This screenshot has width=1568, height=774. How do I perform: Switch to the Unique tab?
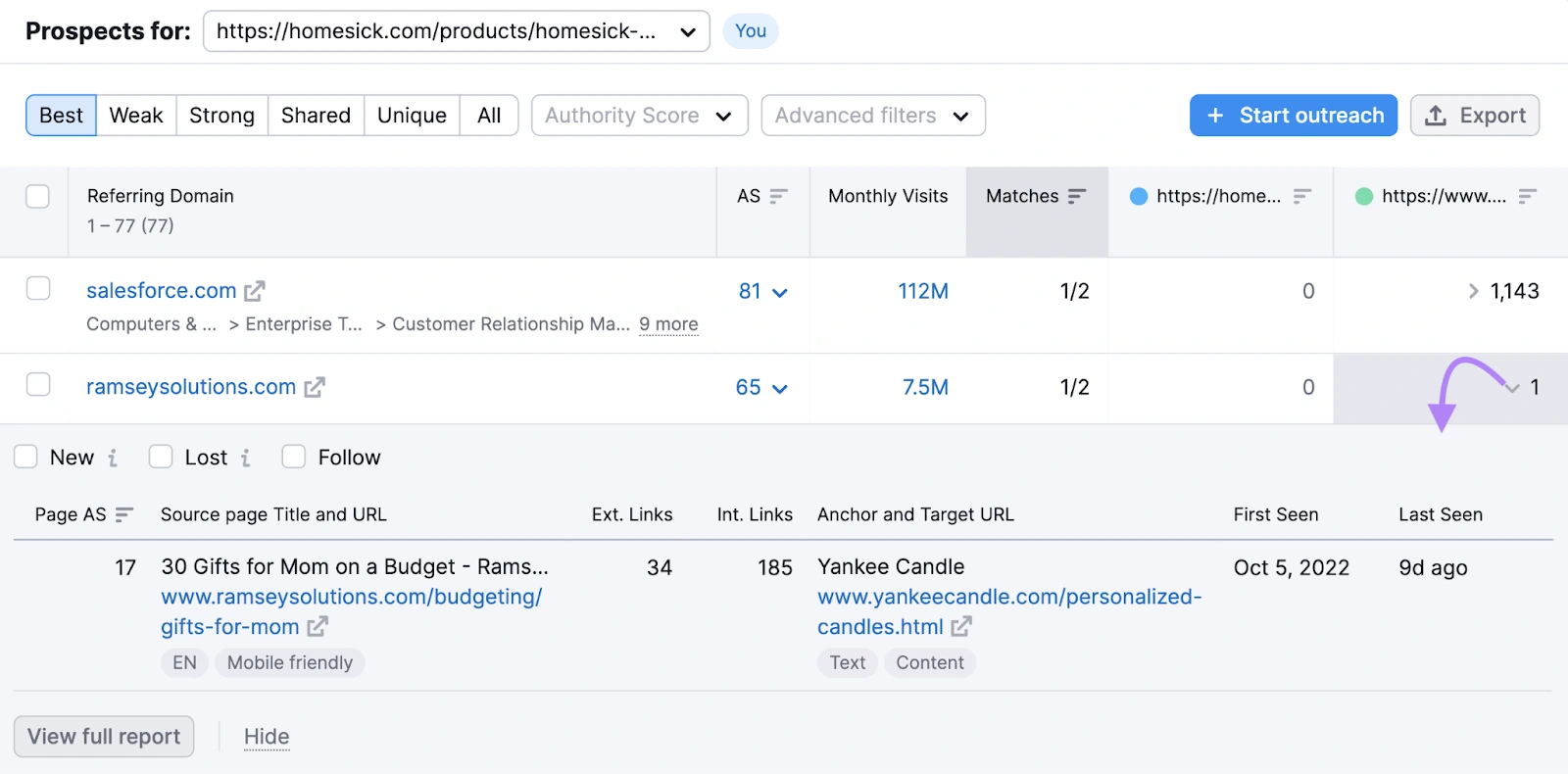coord(412,116)
